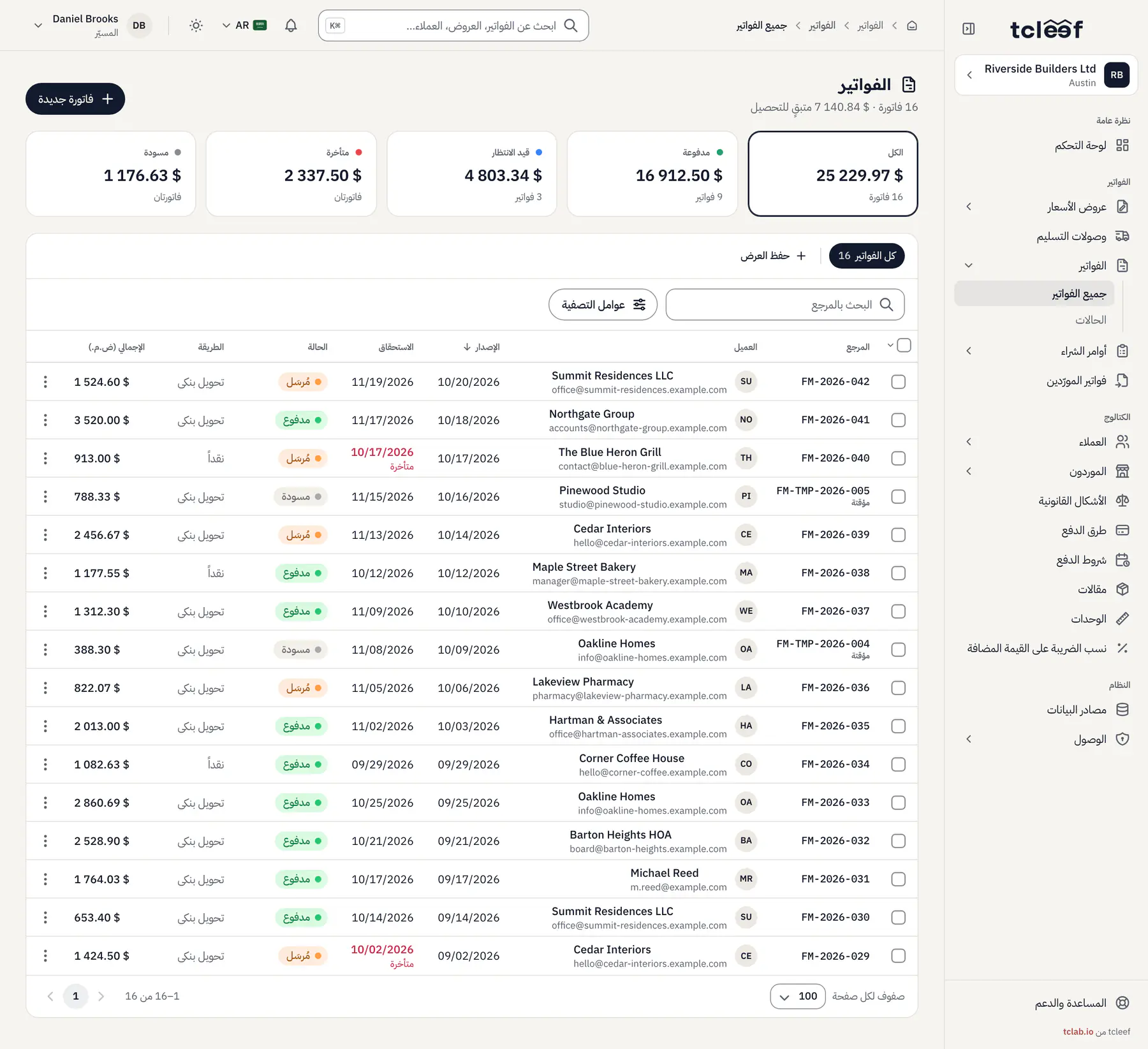Click the فاتورة جديدة new invoice button

75,99
